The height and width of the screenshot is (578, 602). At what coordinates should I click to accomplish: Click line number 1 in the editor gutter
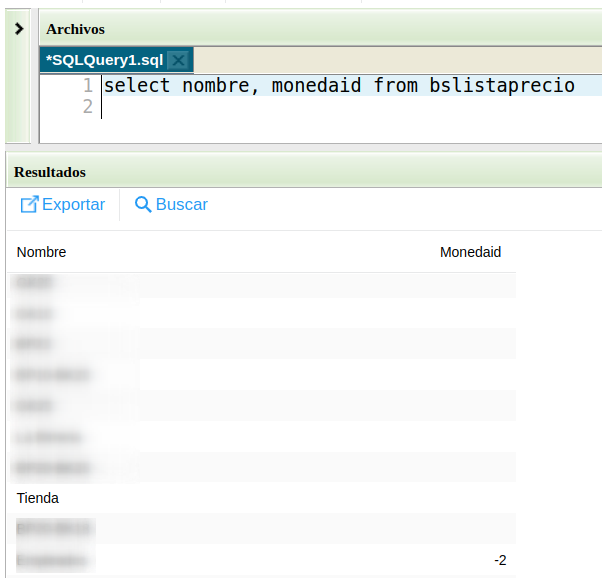coord(88,86)
